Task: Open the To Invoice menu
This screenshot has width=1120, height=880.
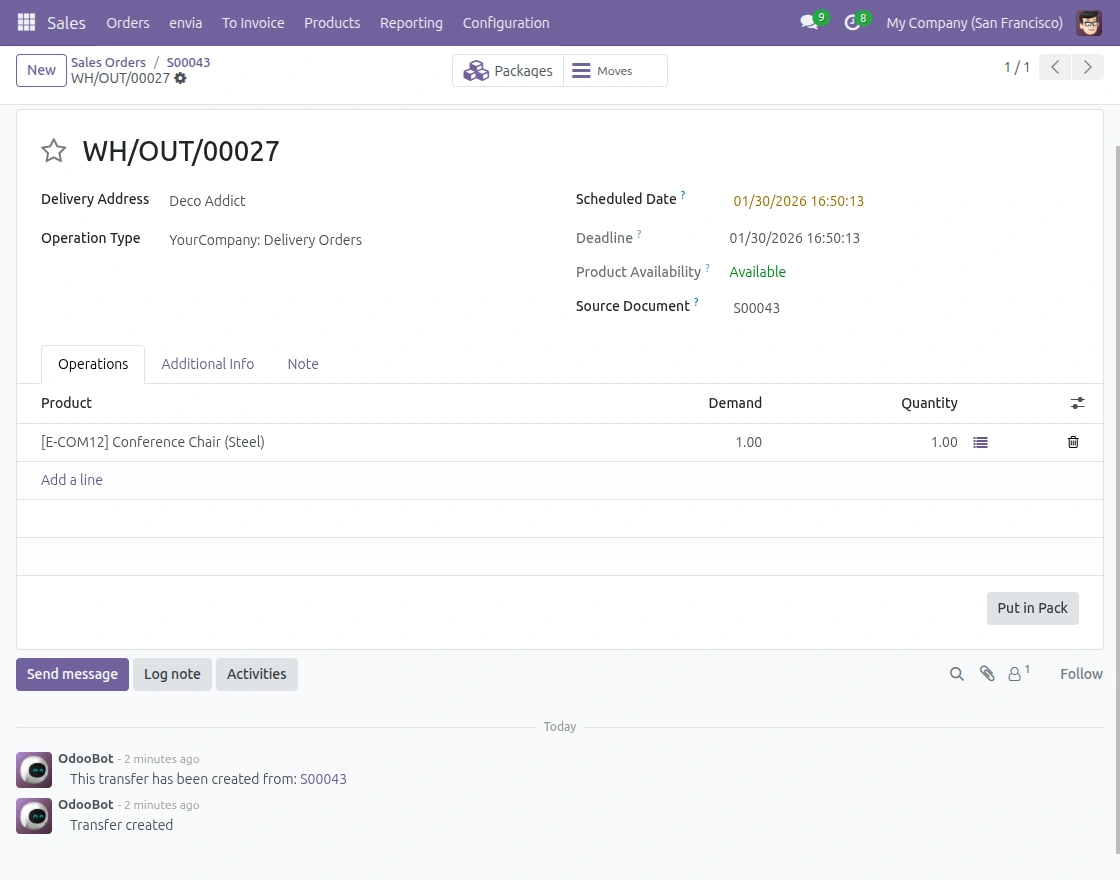Action: (253, 23)
